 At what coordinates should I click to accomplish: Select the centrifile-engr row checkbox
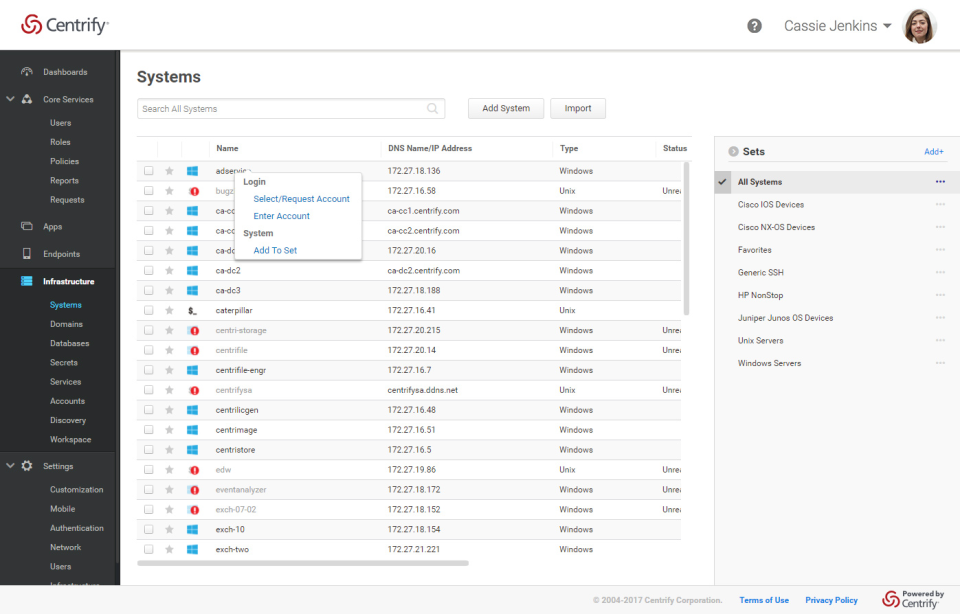[149, 370]
